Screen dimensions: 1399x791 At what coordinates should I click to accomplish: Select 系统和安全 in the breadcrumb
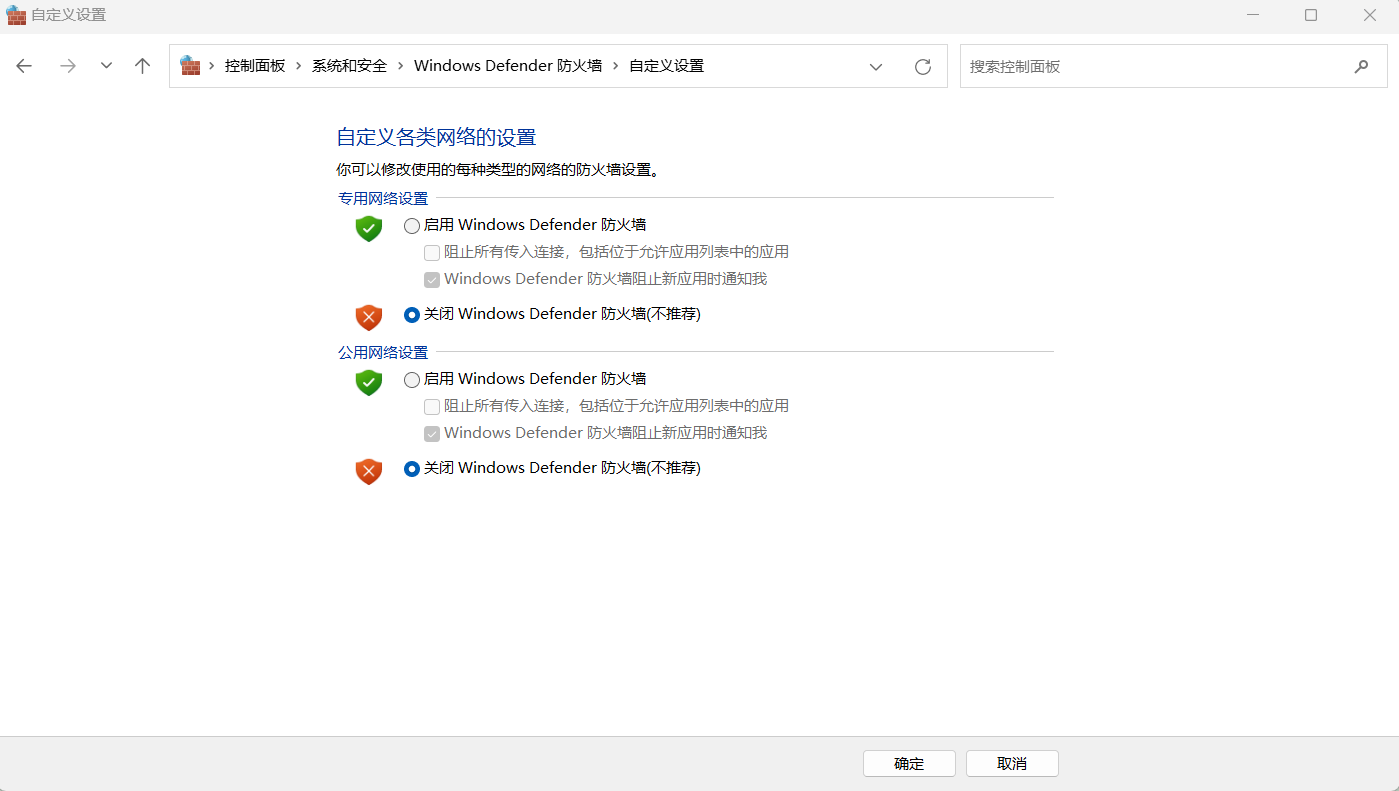[x=349, y=66]
